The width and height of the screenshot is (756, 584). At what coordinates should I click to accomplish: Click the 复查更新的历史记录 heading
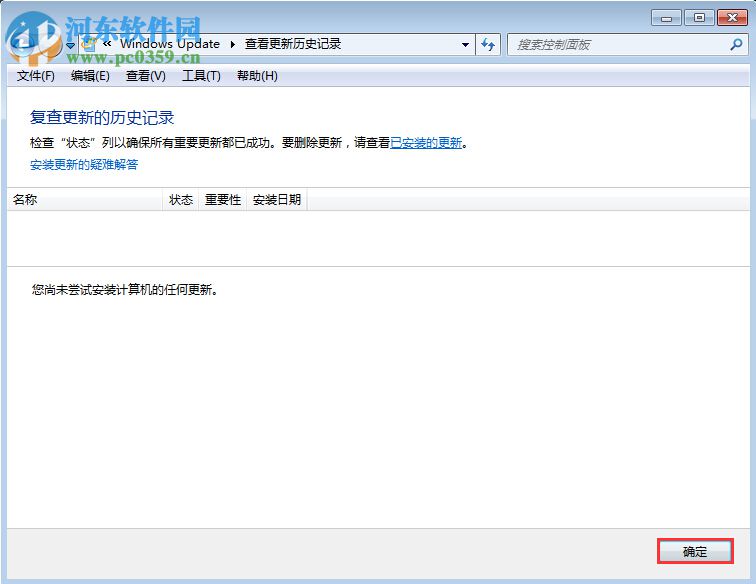coord(102,118)
